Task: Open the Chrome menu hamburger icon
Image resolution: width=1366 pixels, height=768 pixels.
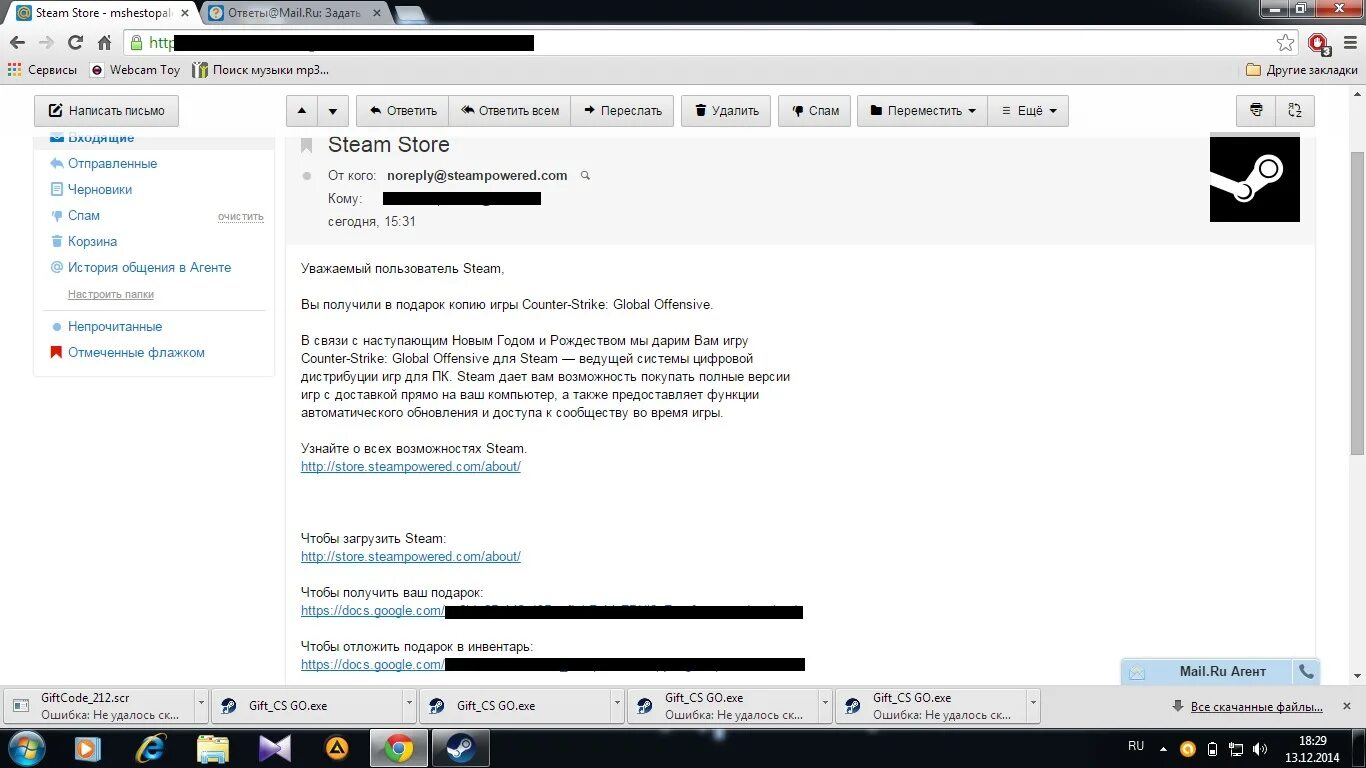Action: (1350, 43)
